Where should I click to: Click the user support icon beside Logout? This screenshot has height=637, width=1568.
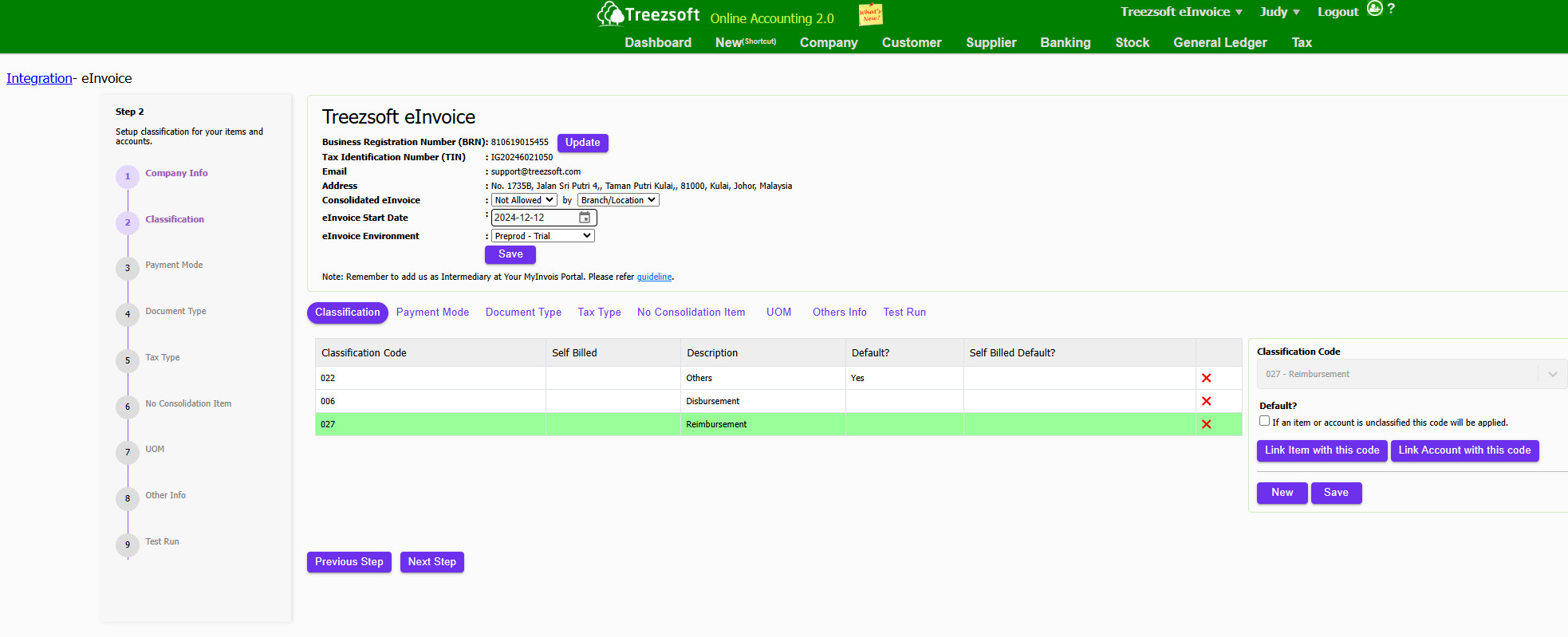[1374, 9]
